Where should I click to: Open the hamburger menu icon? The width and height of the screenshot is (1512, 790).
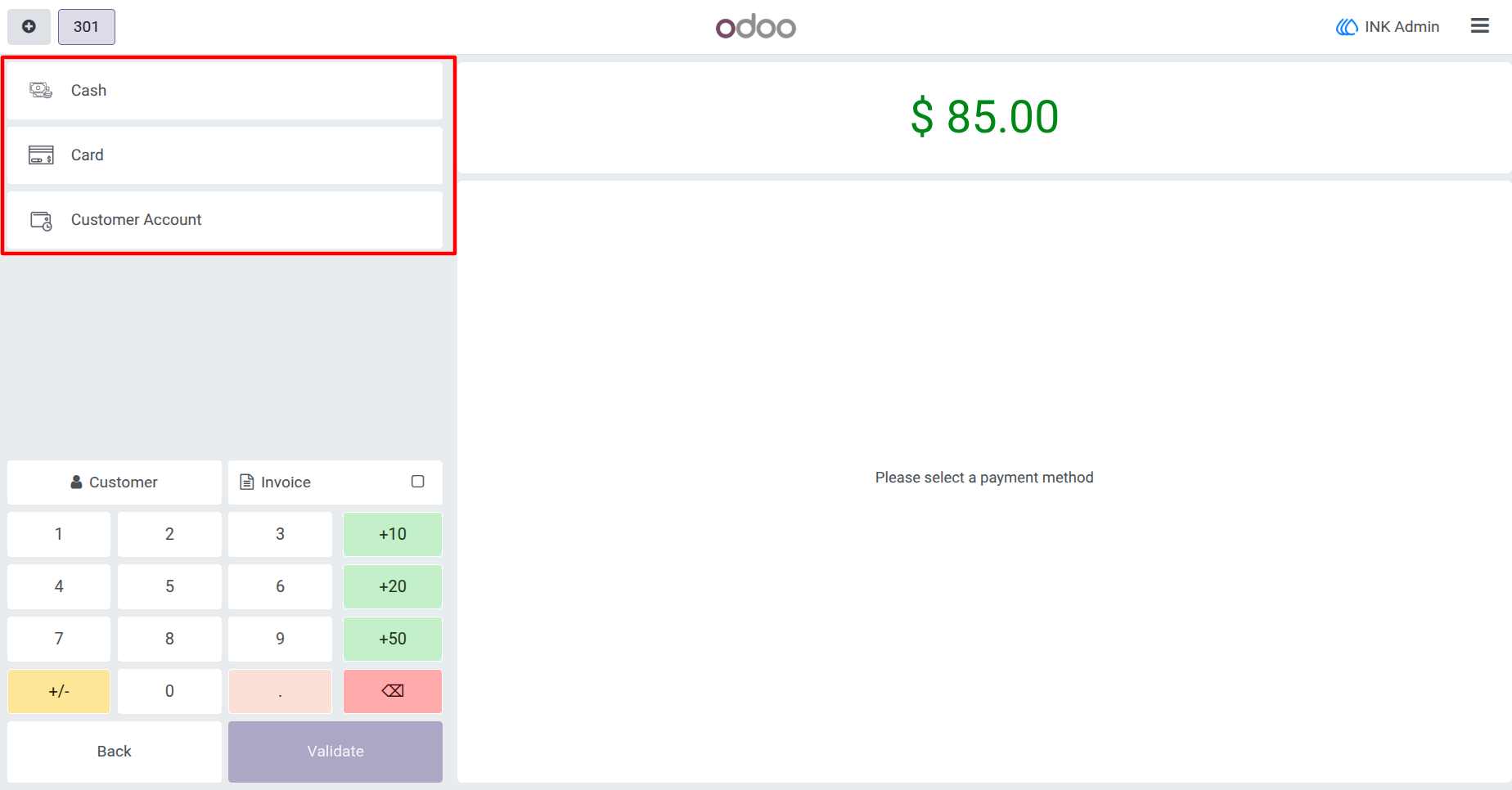pos(1479,26)
